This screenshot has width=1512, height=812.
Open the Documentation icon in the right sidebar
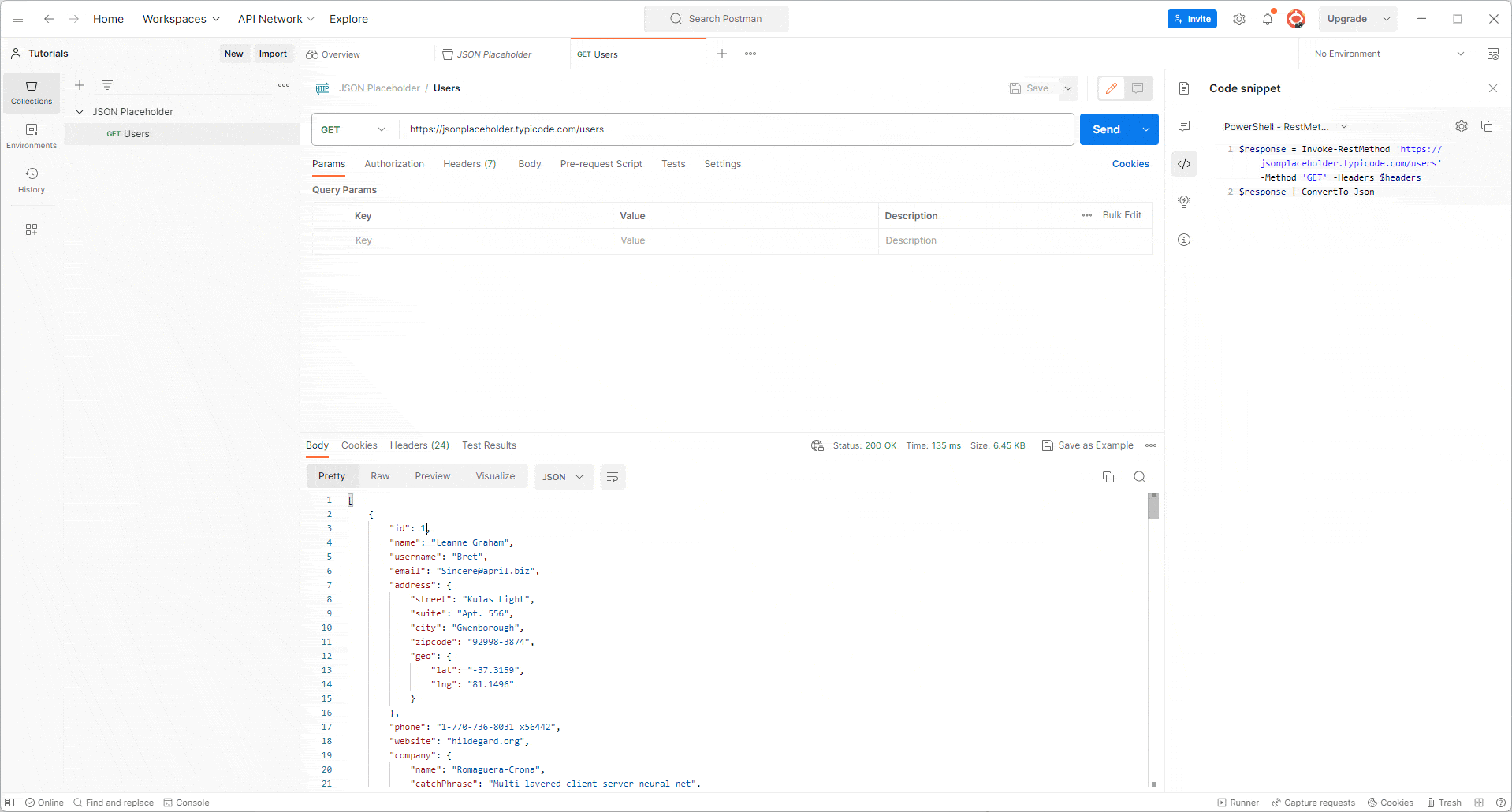[x=1184, y=88]
